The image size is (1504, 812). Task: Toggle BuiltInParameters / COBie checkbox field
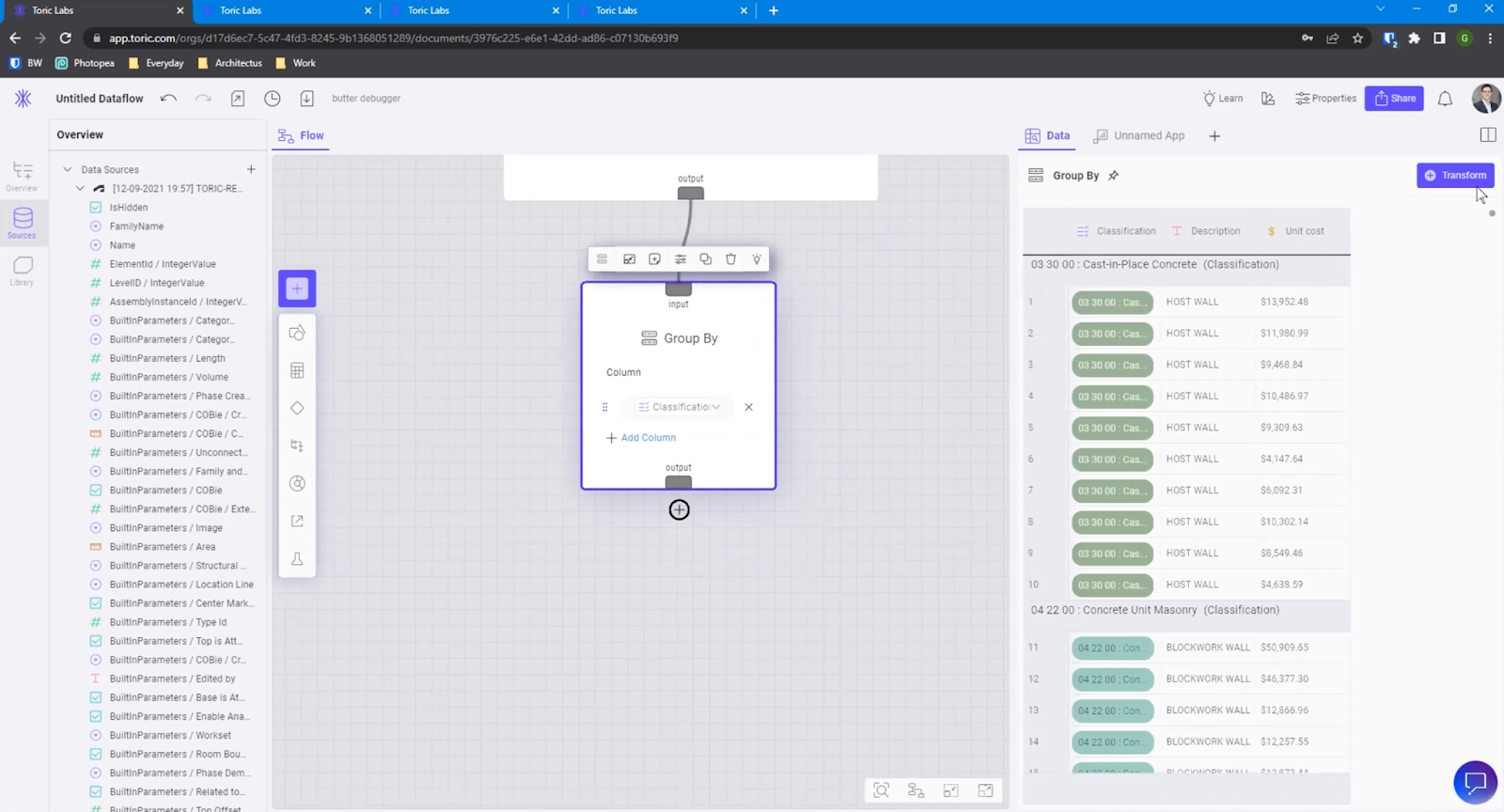pos(95,490)
